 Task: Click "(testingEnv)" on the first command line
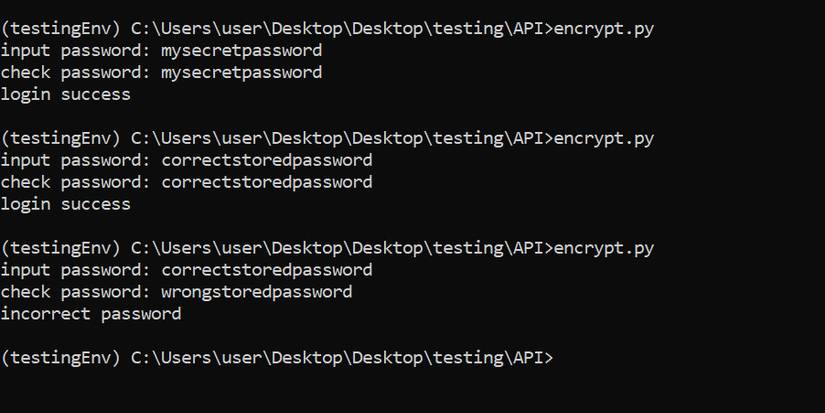tap(60, 28)
